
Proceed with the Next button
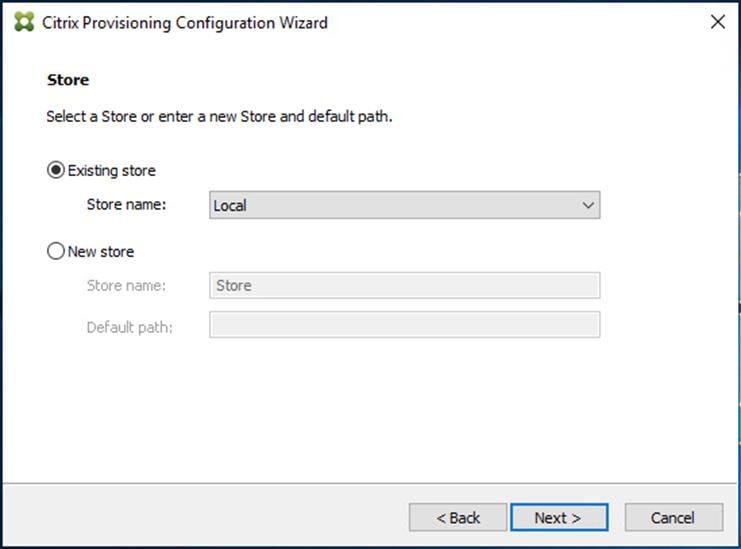[x=559, y=517]
